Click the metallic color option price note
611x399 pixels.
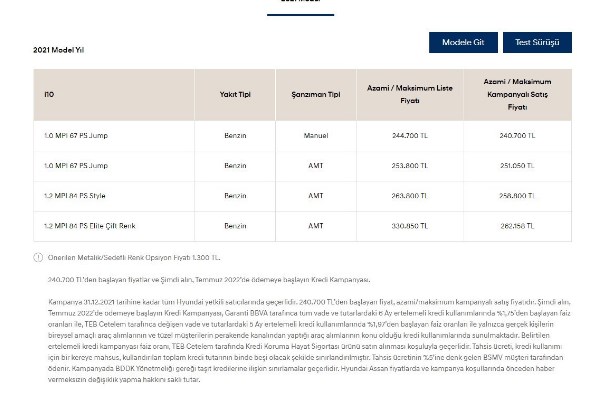point(134,258)
